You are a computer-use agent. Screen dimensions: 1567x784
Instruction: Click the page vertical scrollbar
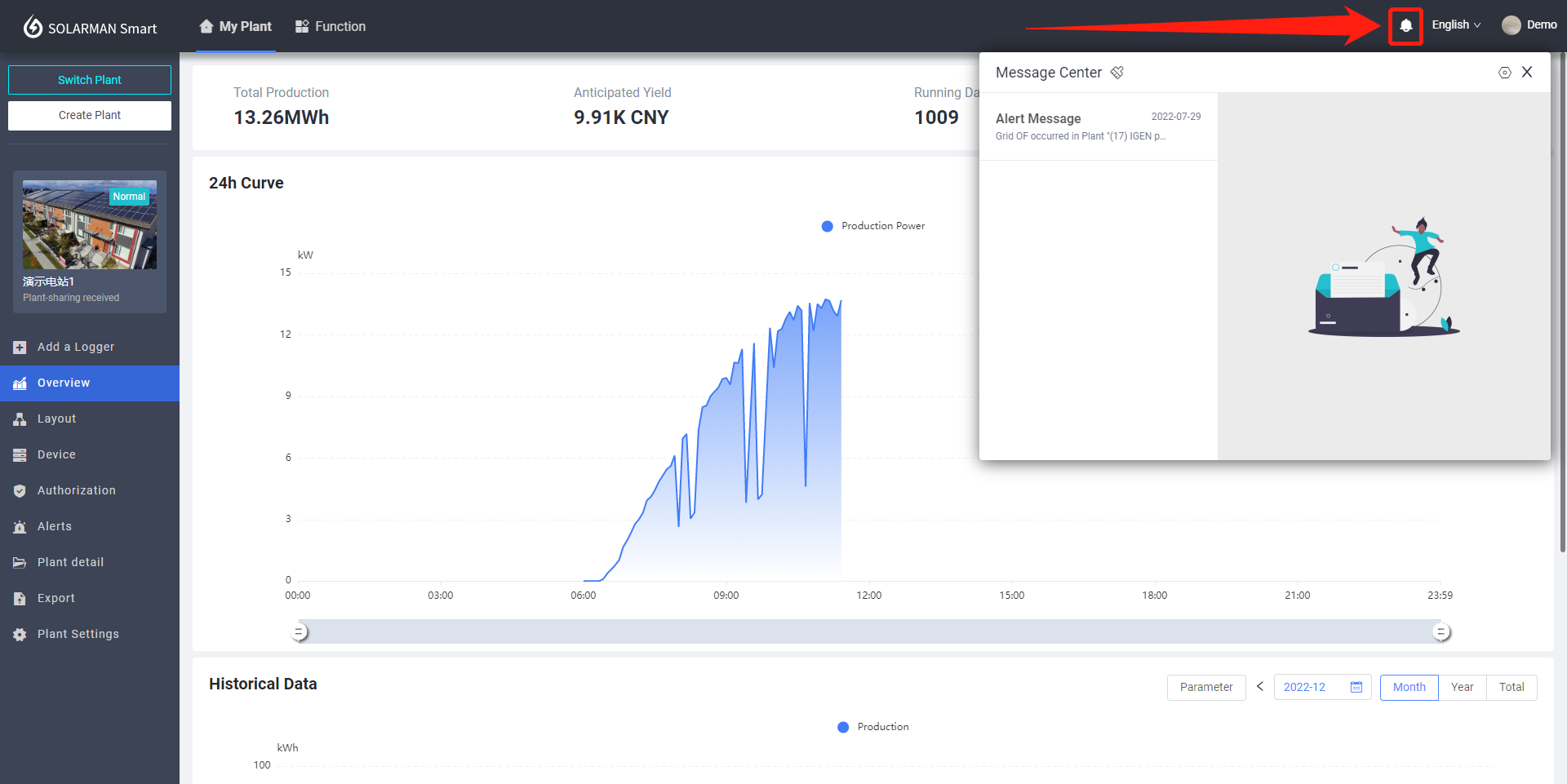pos(1562,302)
